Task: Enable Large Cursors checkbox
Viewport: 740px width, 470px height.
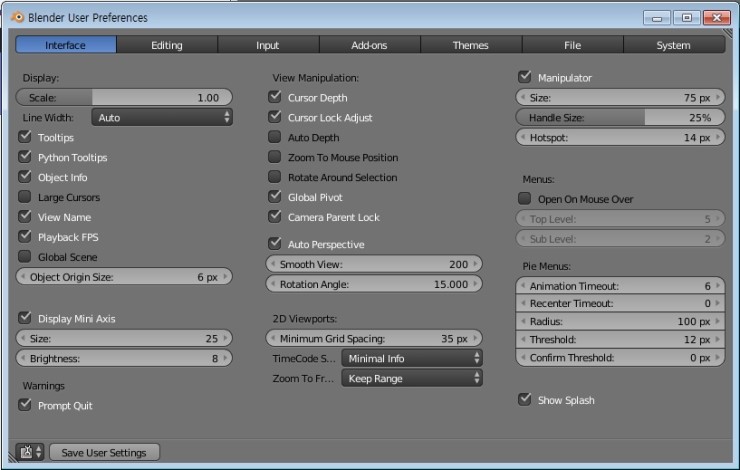Action: coord(25,196)
